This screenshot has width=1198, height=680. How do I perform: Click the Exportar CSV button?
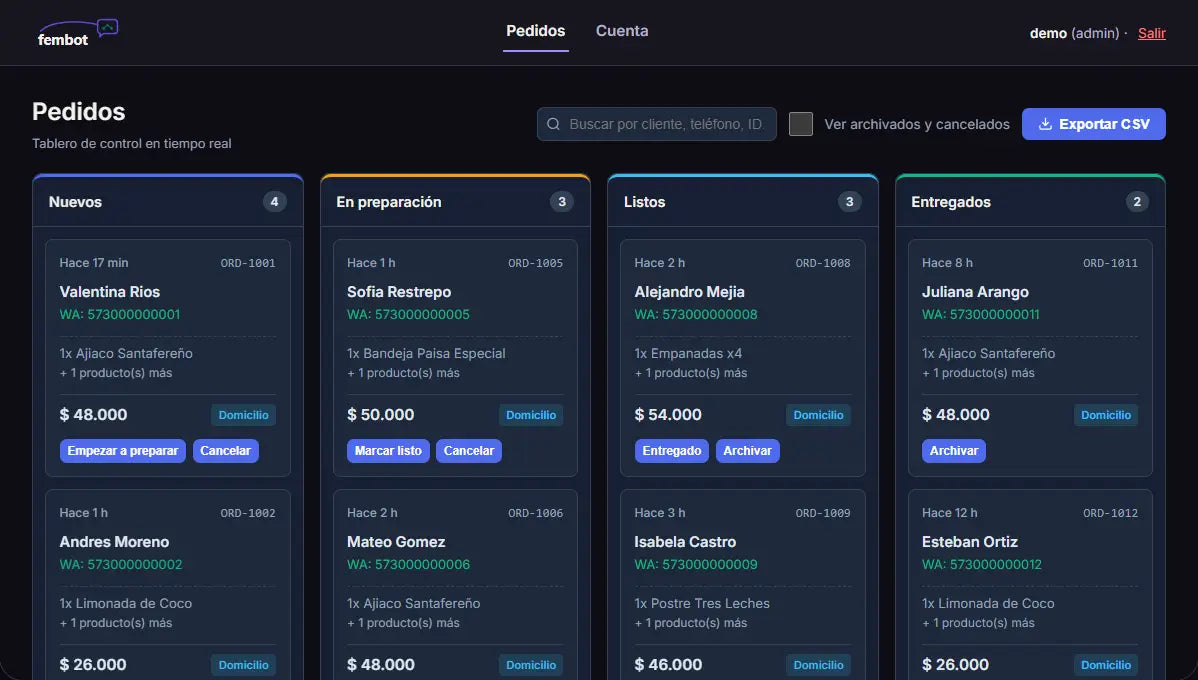pos(1093,124)
